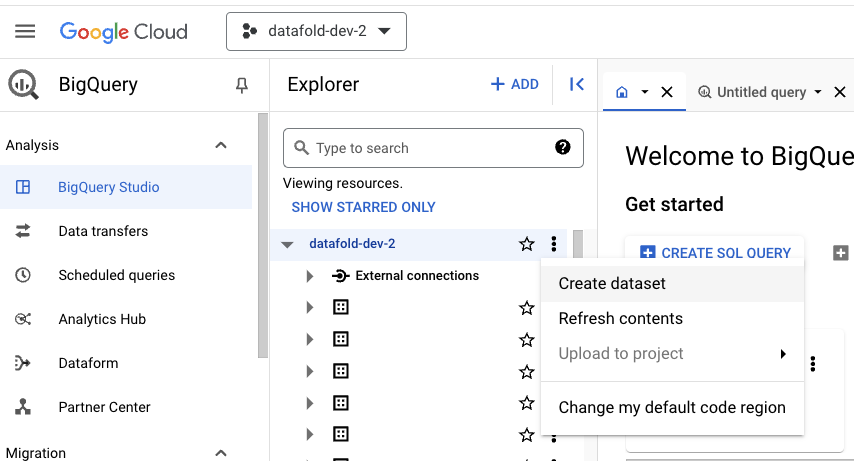The width and height of the screenshot is (854, 461).
Task: Click SHOW STARRED ONLY
Action: 363,207
